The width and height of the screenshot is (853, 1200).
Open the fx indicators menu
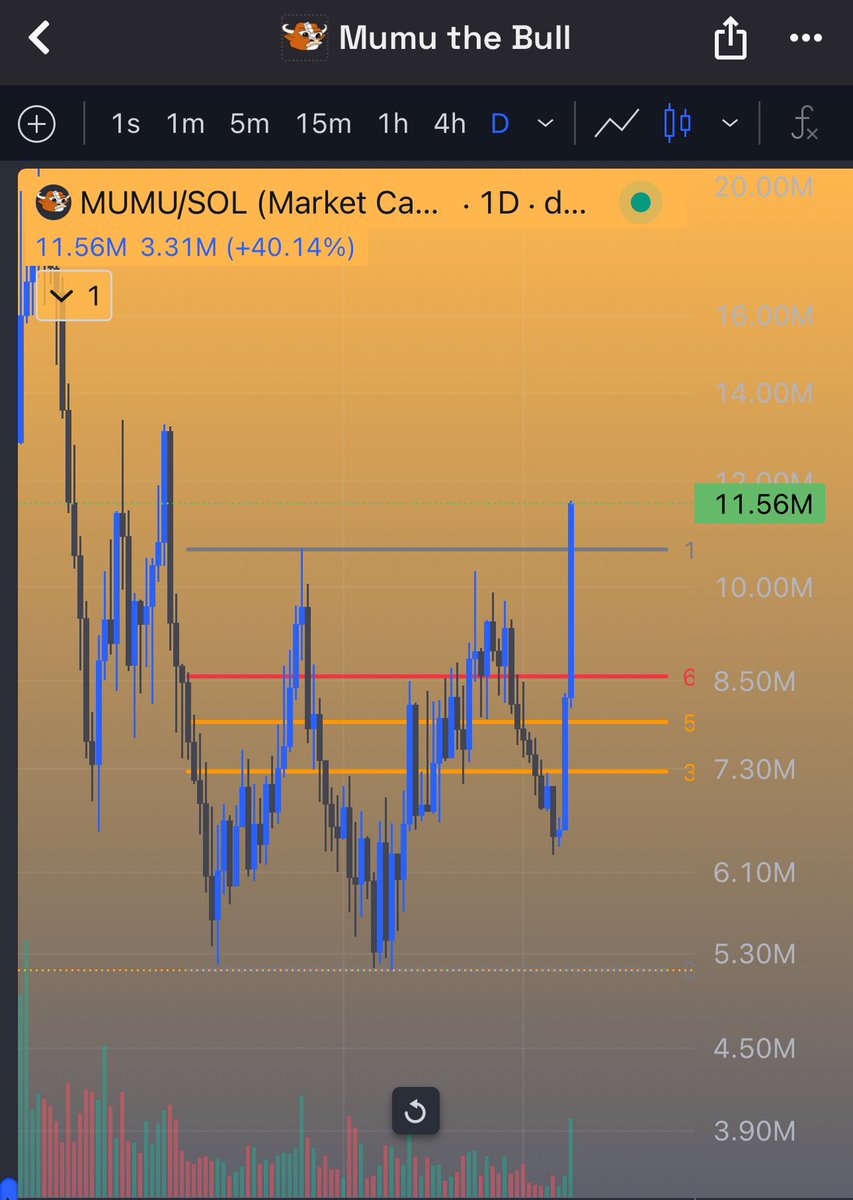pos(804,125)
